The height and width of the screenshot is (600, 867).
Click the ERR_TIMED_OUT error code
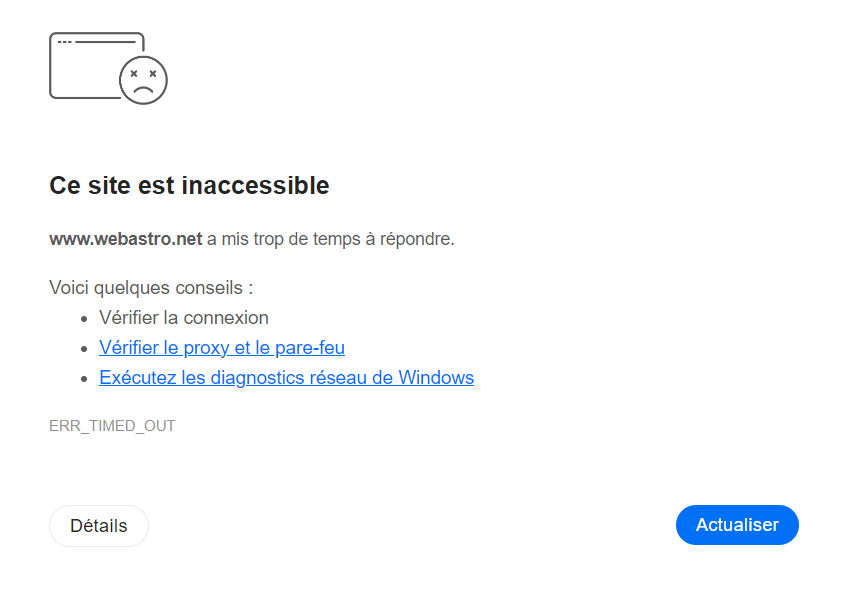(x=112, y=426)
